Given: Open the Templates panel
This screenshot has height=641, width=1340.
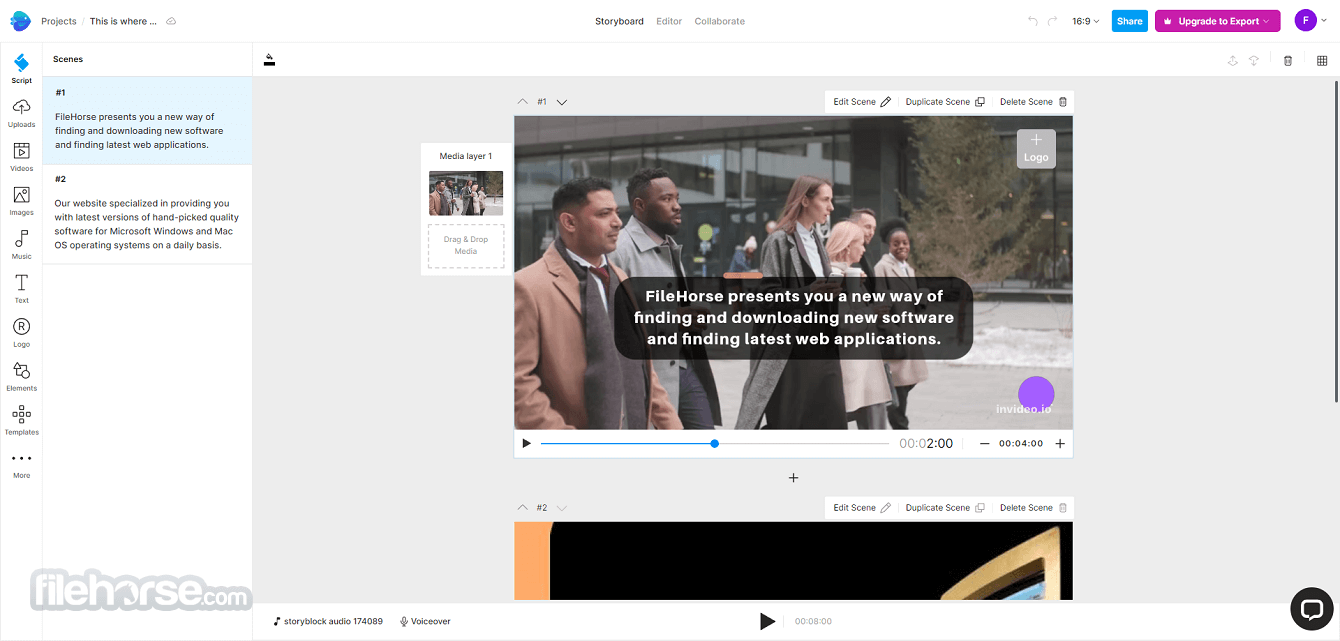Looking at the screenshot, I should tap(21, 421).
